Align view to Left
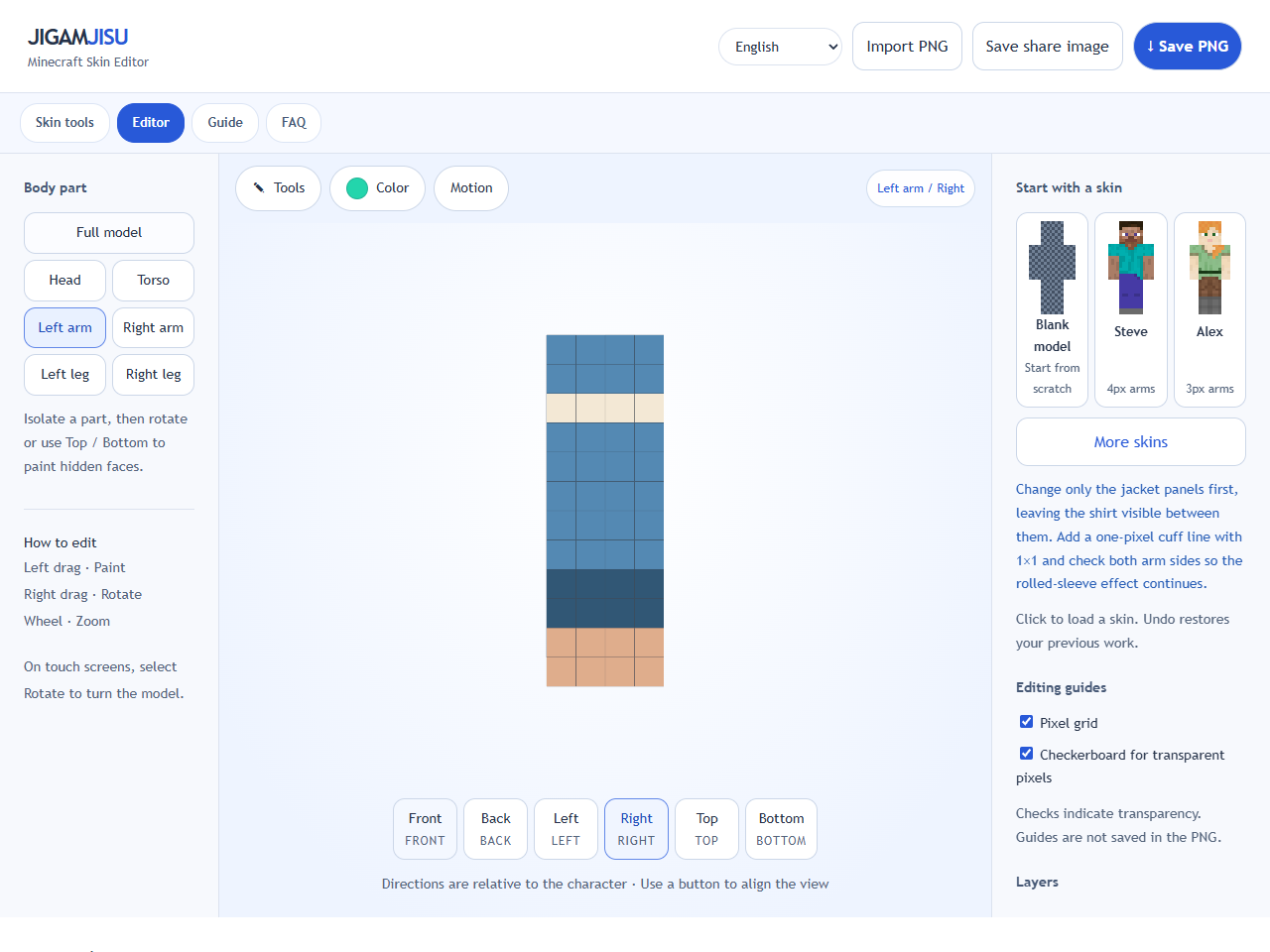 click(567, 829)
